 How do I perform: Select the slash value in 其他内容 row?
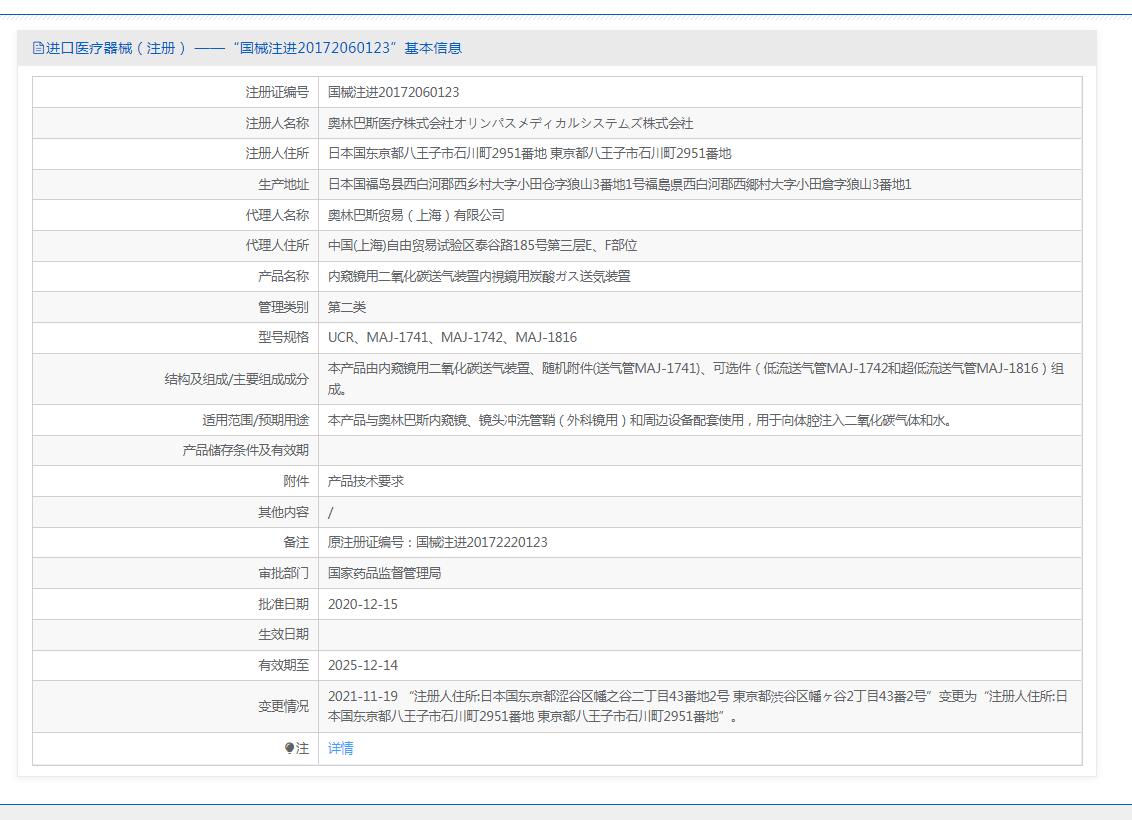pyautogui.click(x=331, y=512)
